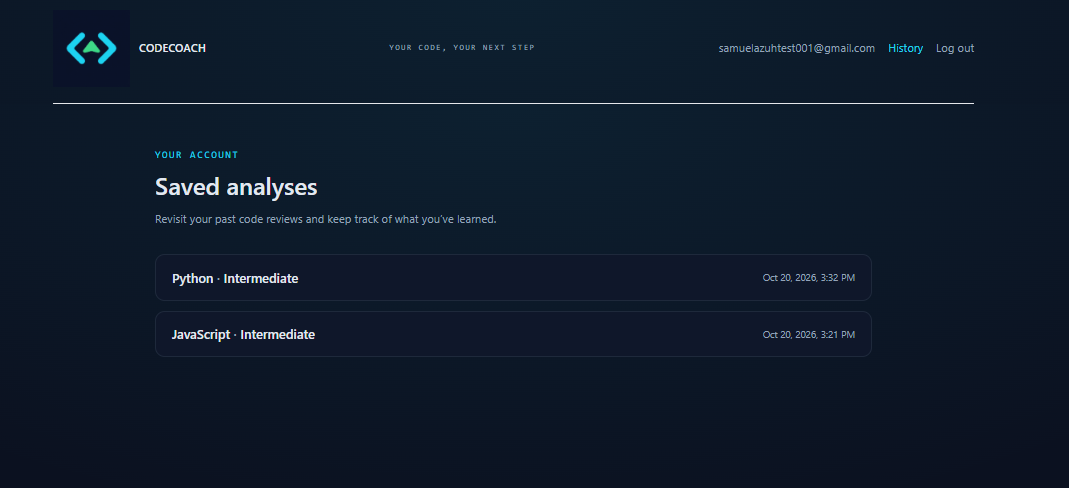The image size is (1069, 488).
Task: Click the Oct 20, 2026, 3:32 PM timestamp
Action: tap(809, 277)
